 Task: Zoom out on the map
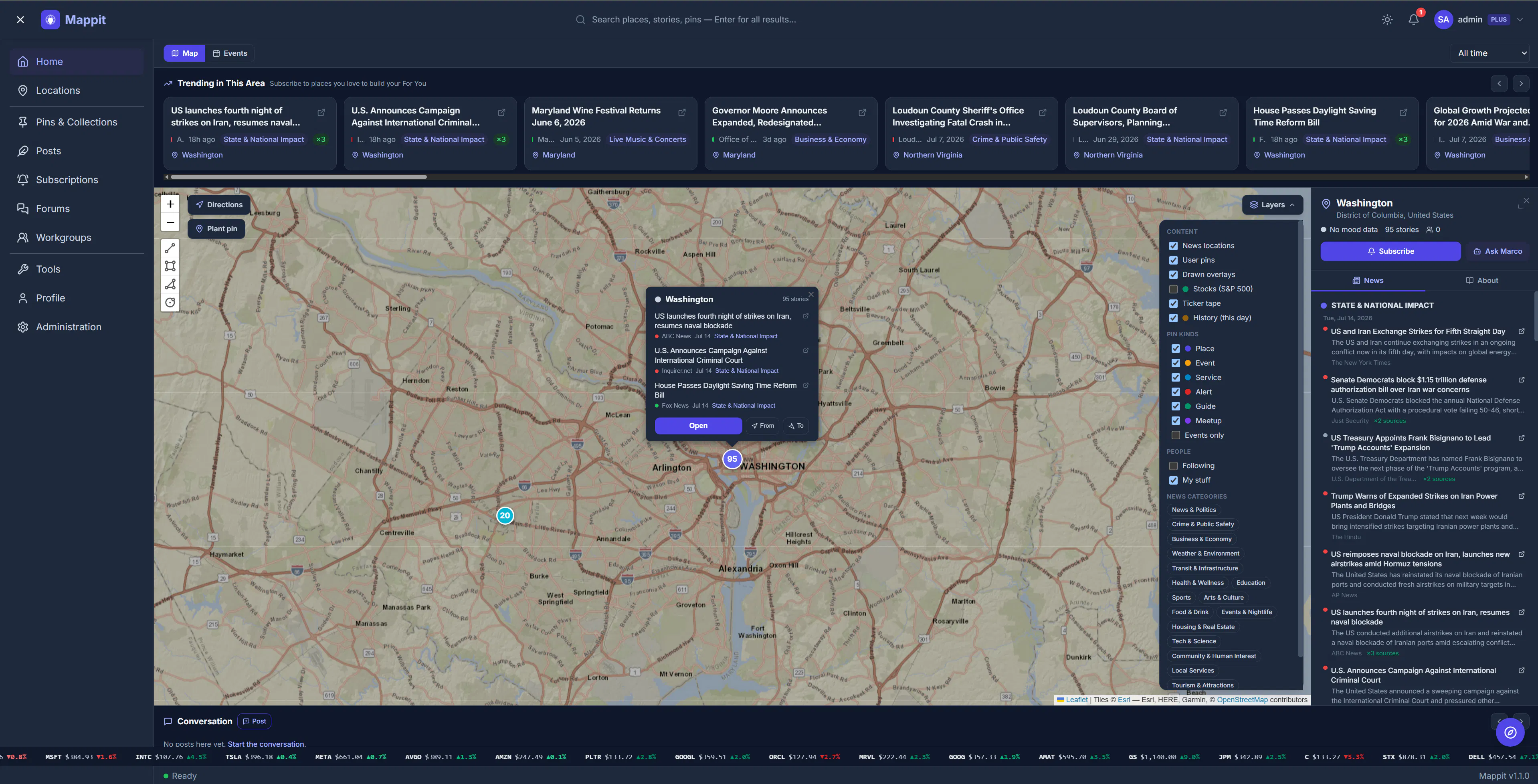tap(170, 222)
